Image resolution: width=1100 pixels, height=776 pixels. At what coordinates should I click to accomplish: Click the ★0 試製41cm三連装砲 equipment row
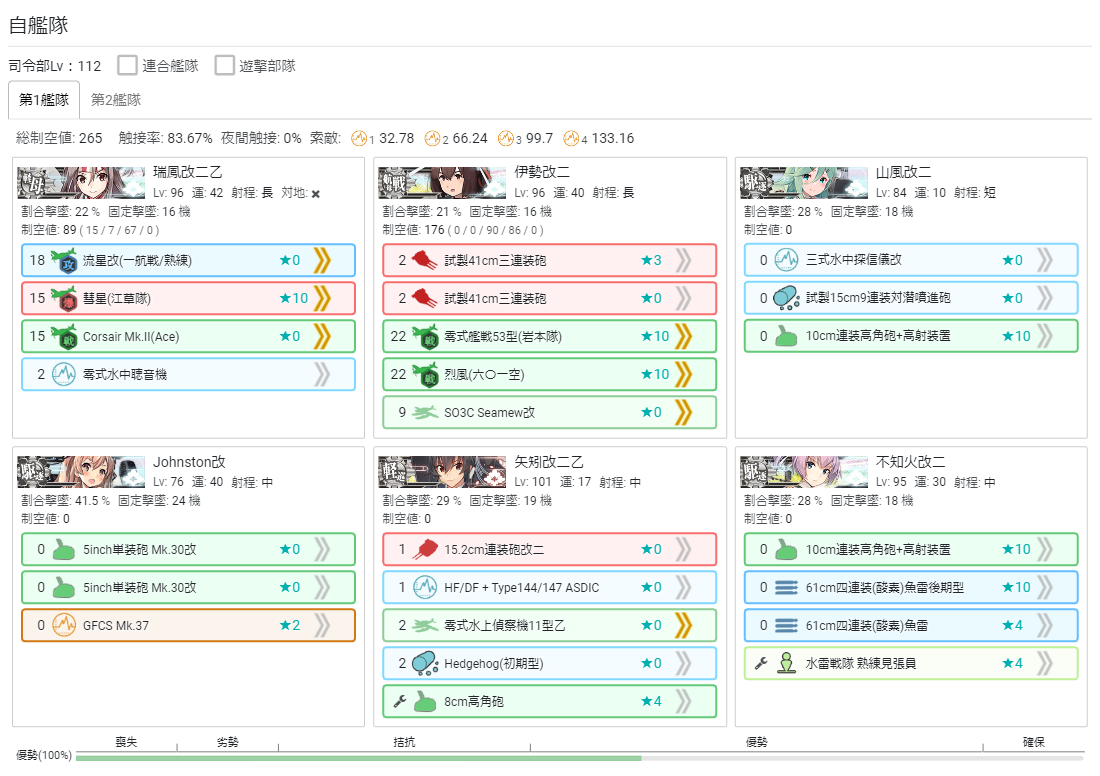coord(549,298)
